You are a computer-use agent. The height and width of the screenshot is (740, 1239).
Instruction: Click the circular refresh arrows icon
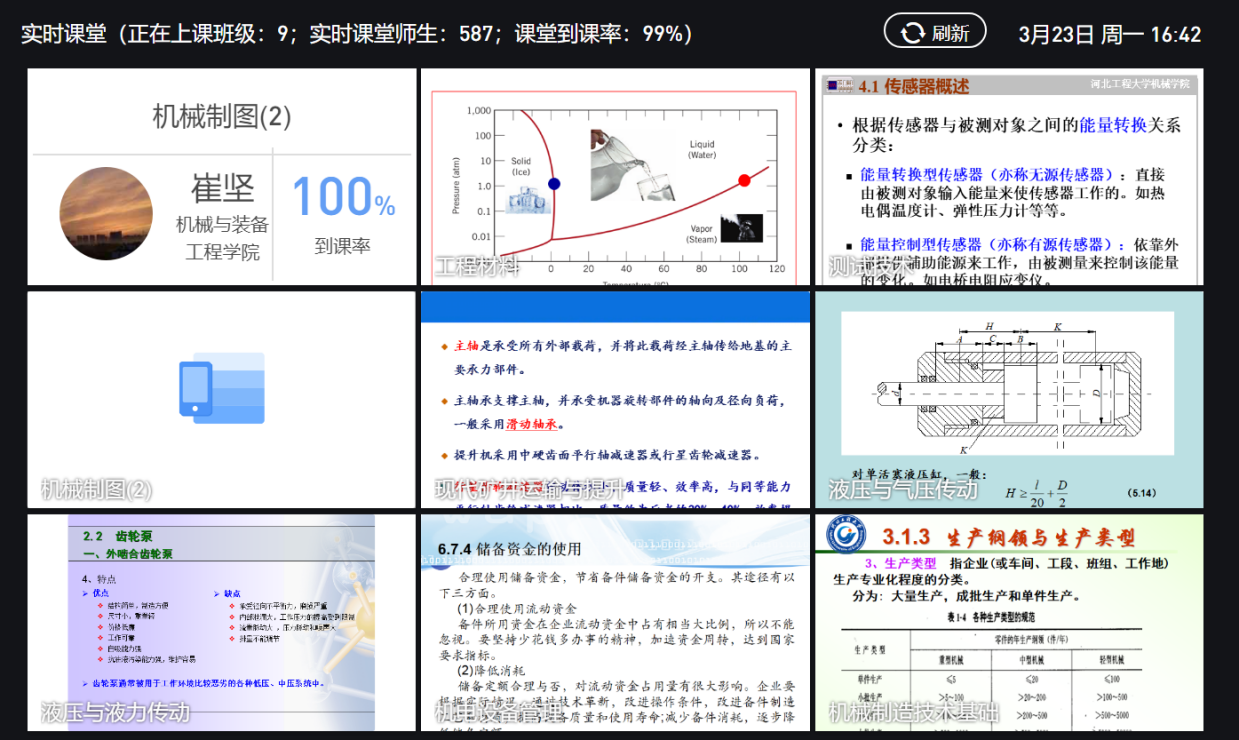(x=912, y=33)
